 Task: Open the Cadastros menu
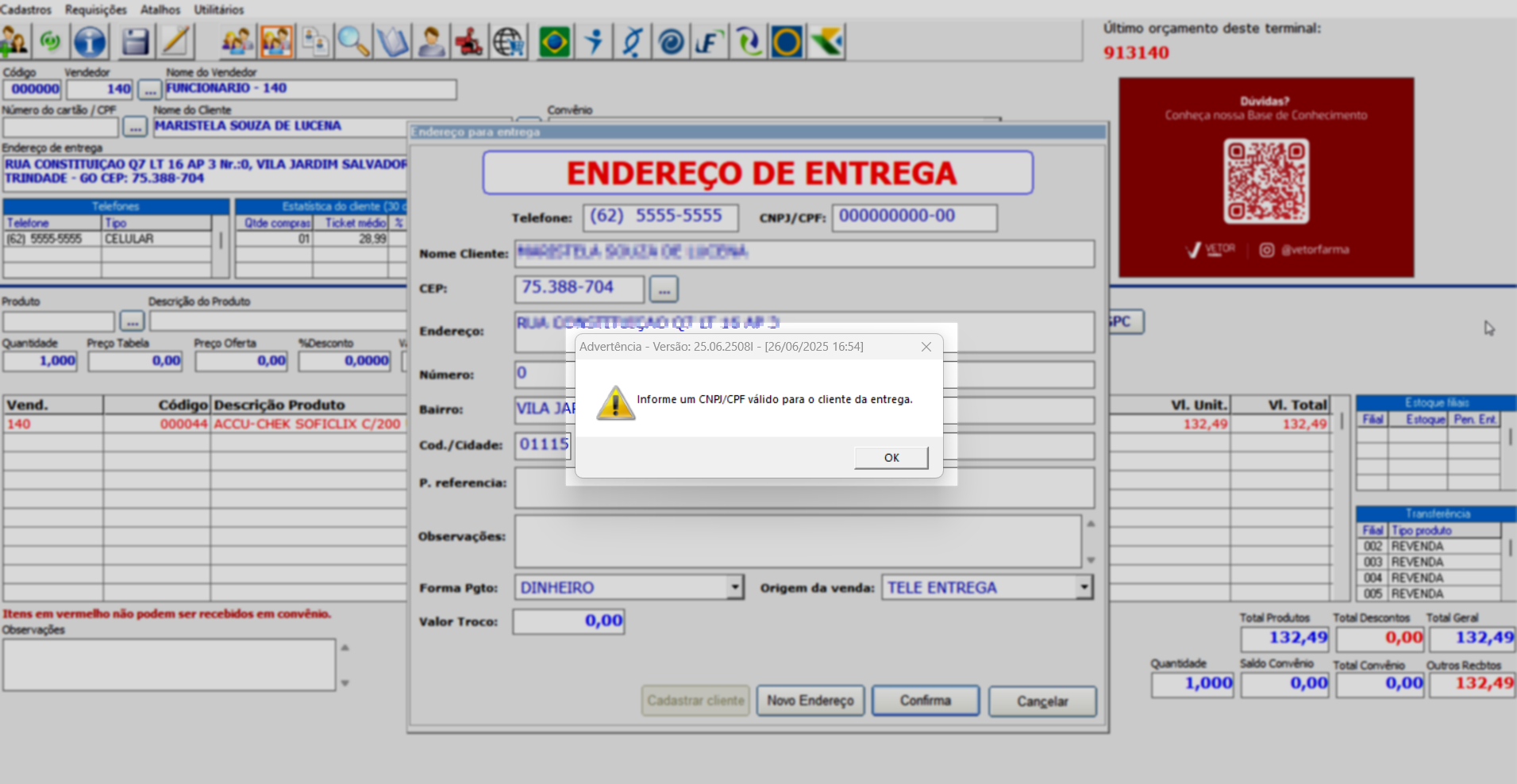(25, 10)
